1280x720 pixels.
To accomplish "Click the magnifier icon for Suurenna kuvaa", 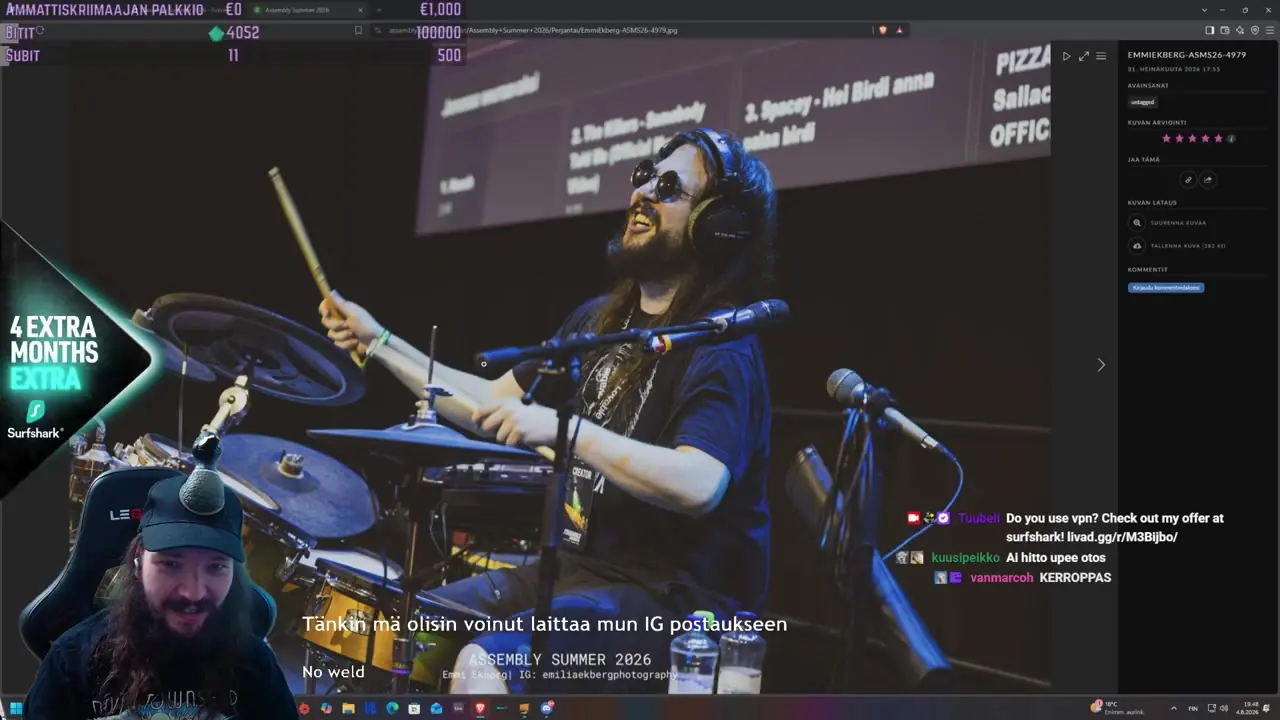I will (x=1137, y=223).
